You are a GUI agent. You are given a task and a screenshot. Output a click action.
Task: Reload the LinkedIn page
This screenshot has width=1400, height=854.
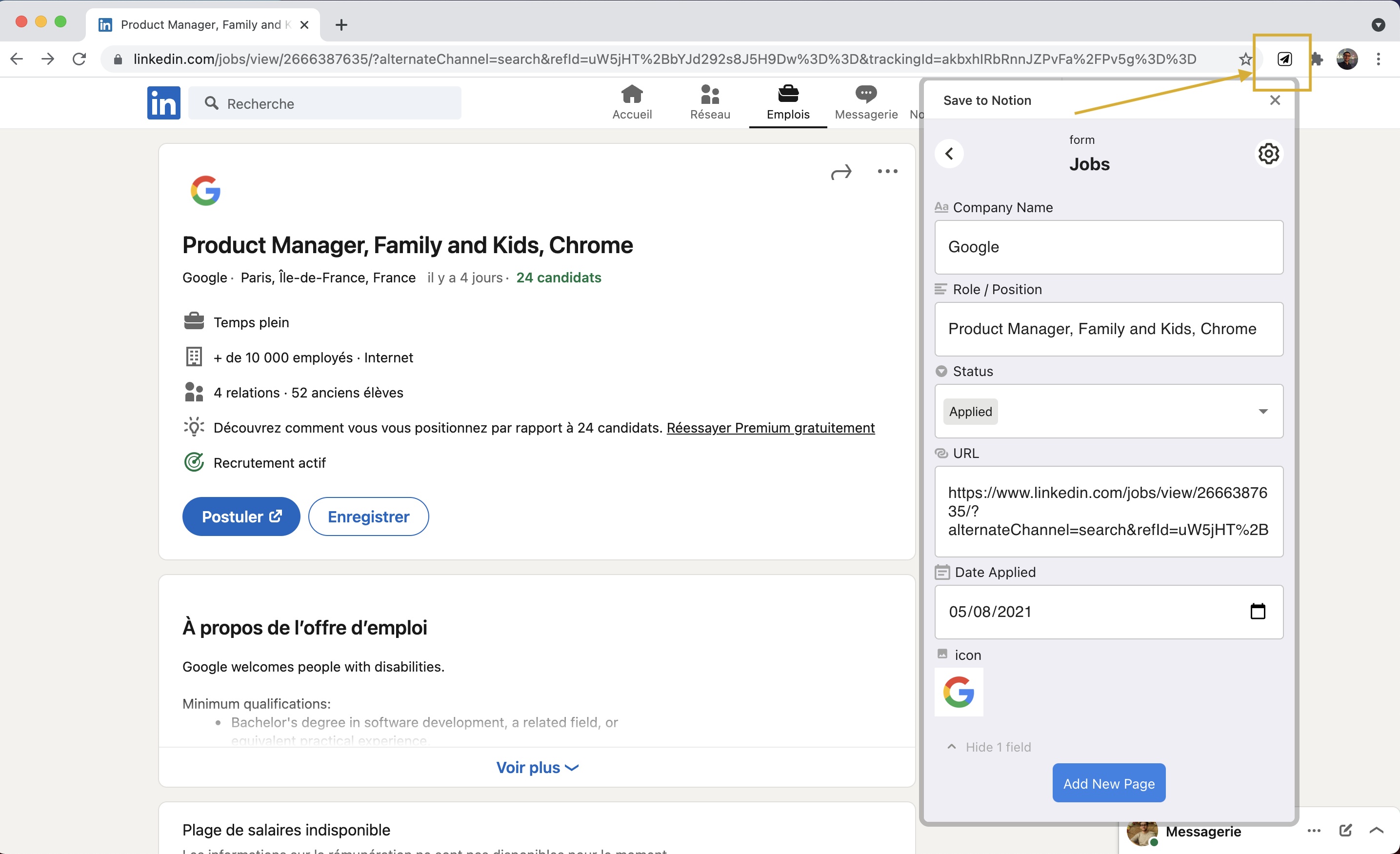[80, 59]
